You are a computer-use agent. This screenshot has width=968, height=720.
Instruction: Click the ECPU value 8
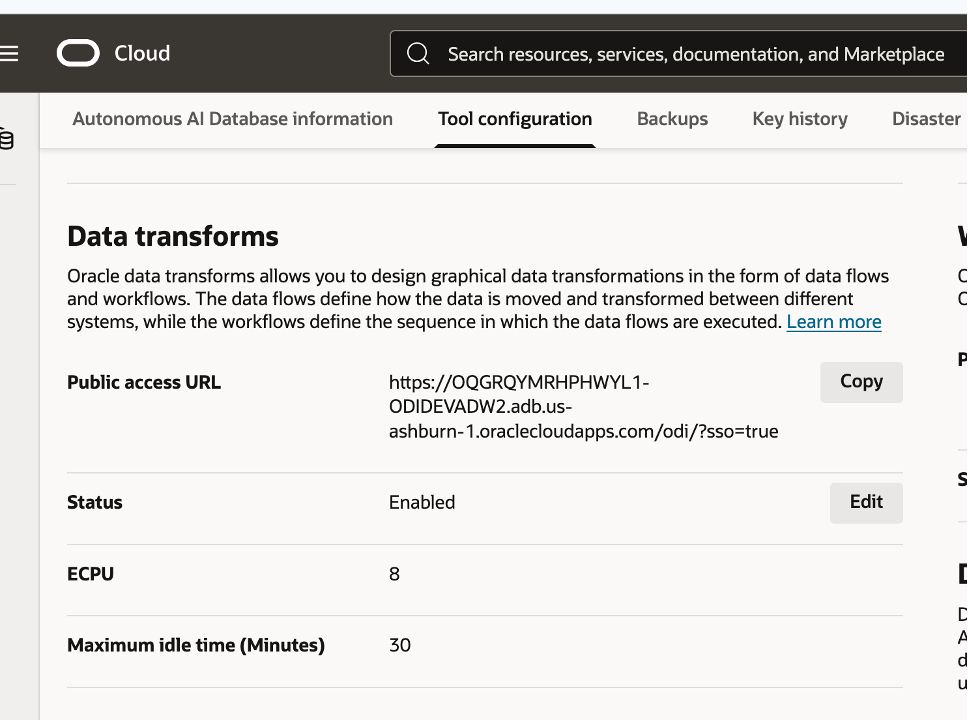pyautogui.click(x=394, y=574)
